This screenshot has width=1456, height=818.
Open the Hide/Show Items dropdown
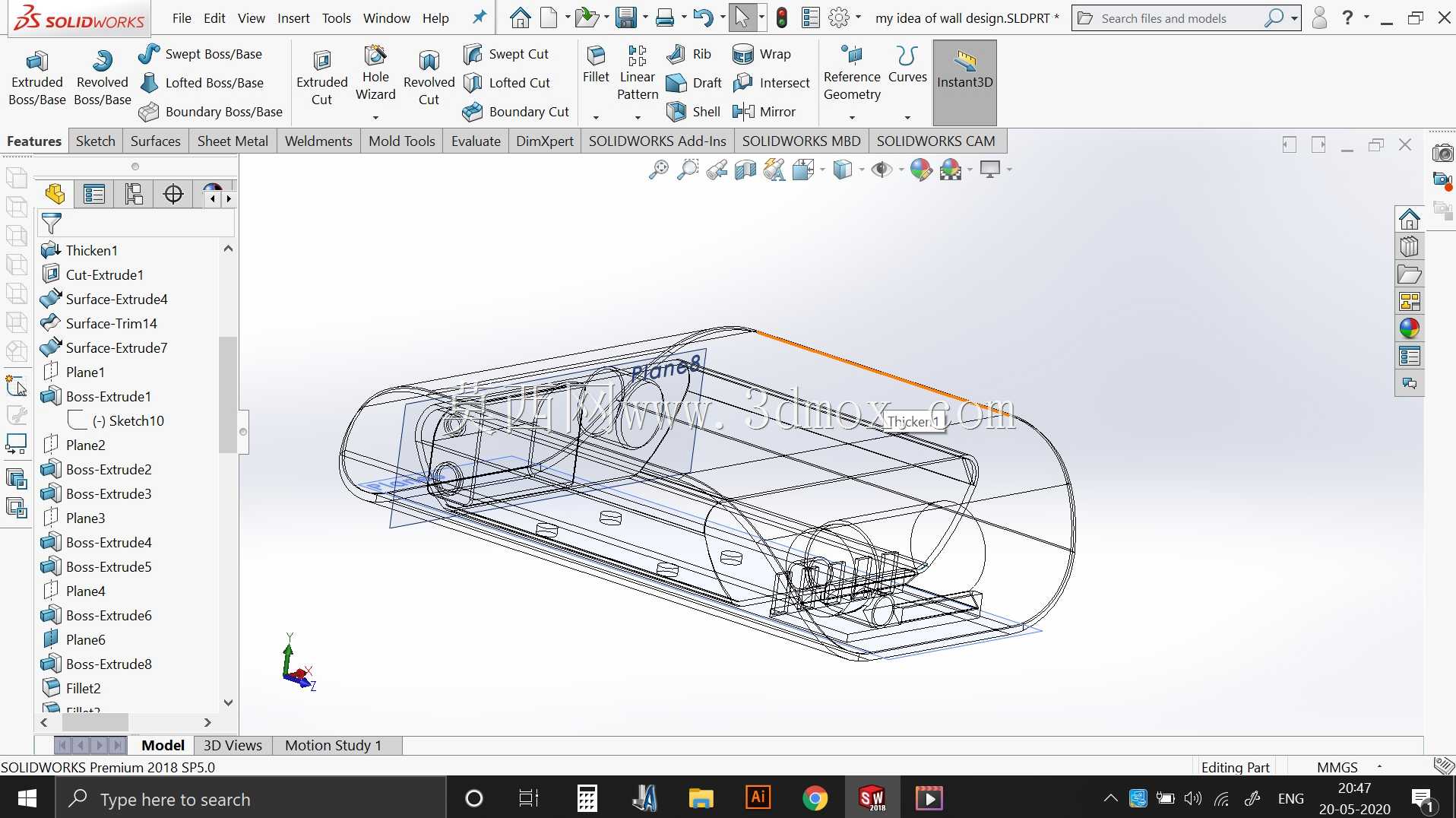[x=901, y=170]
